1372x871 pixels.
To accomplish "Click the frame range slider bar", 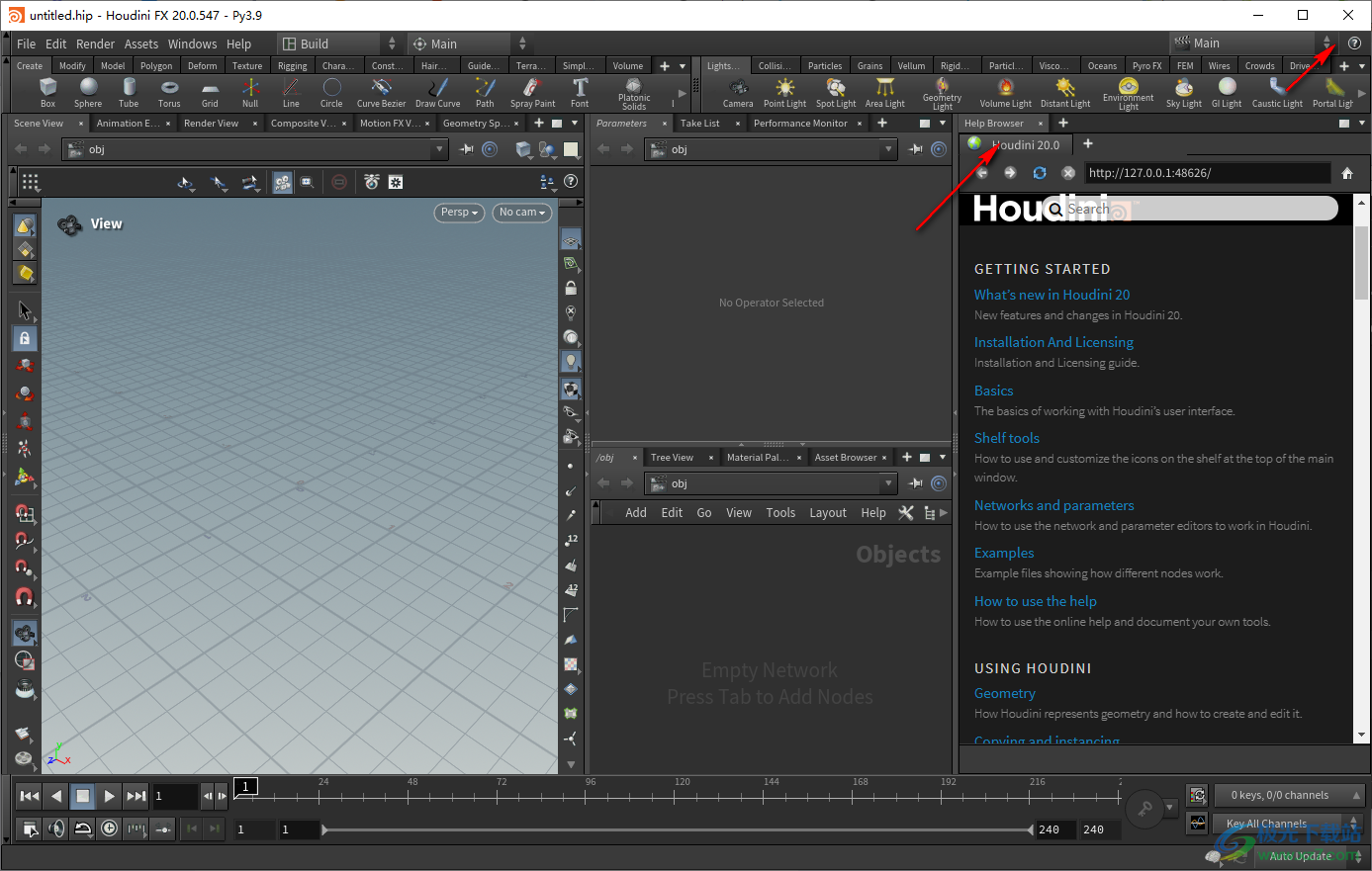I will 678,829.
